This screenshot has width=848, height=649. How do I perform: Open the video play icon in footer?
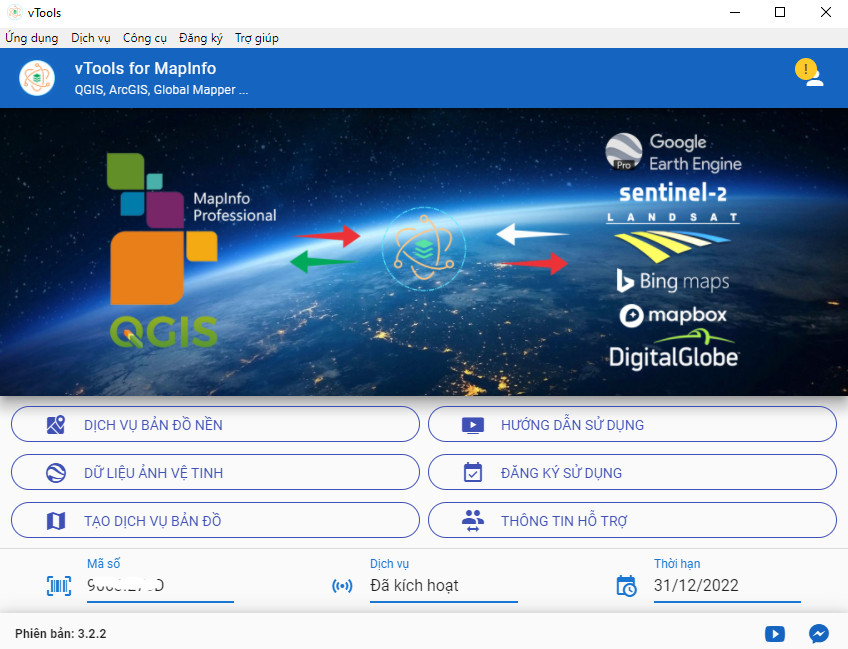774,633
